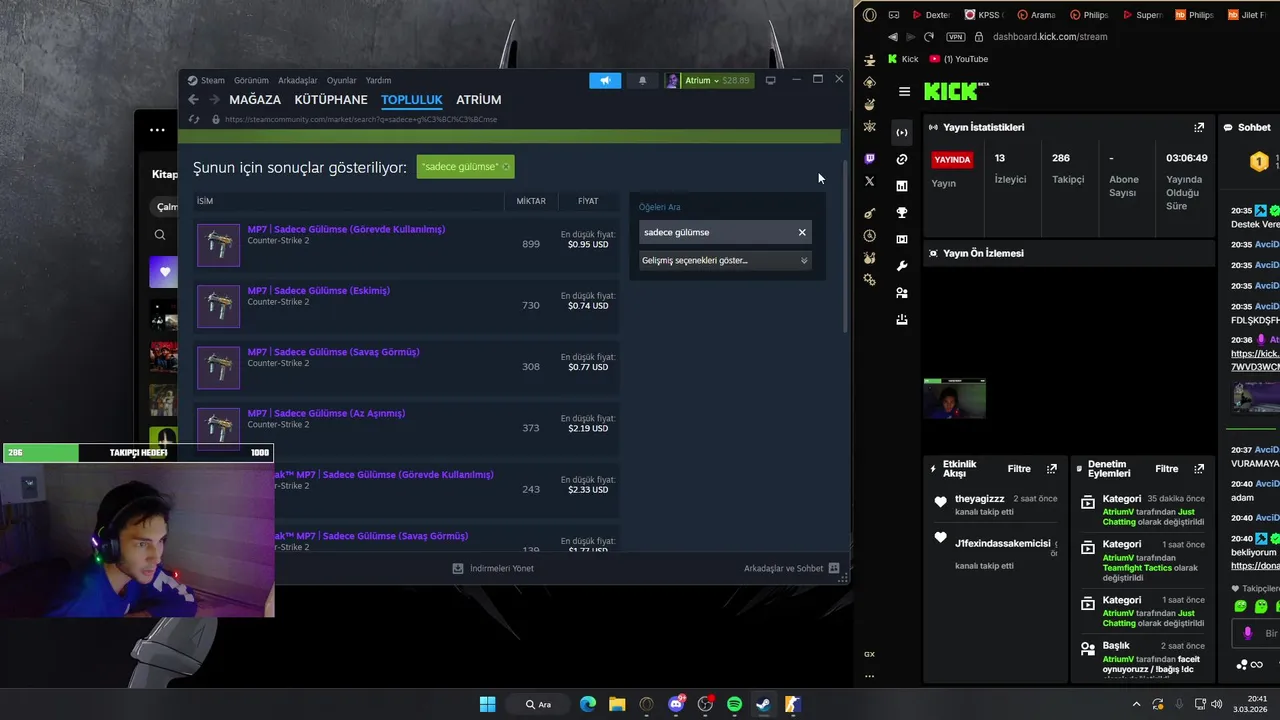Open X icon in Opera GX sidebar

[869, 181]
